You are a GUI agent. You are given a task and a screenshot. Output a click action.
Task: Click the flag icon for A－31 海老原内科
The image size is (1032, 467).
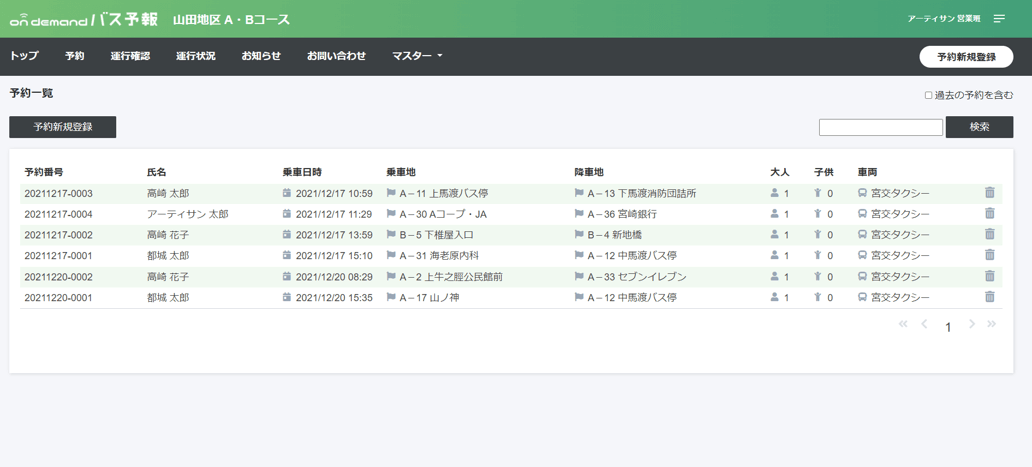(391, 255)
